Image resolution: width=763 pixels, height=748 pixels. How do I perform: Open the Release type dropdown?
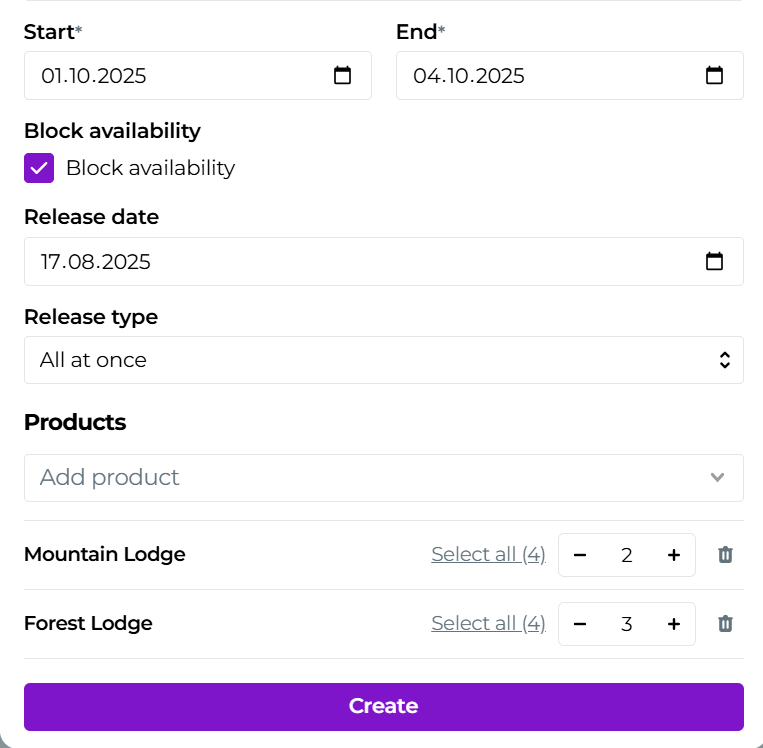pos(383,360)
